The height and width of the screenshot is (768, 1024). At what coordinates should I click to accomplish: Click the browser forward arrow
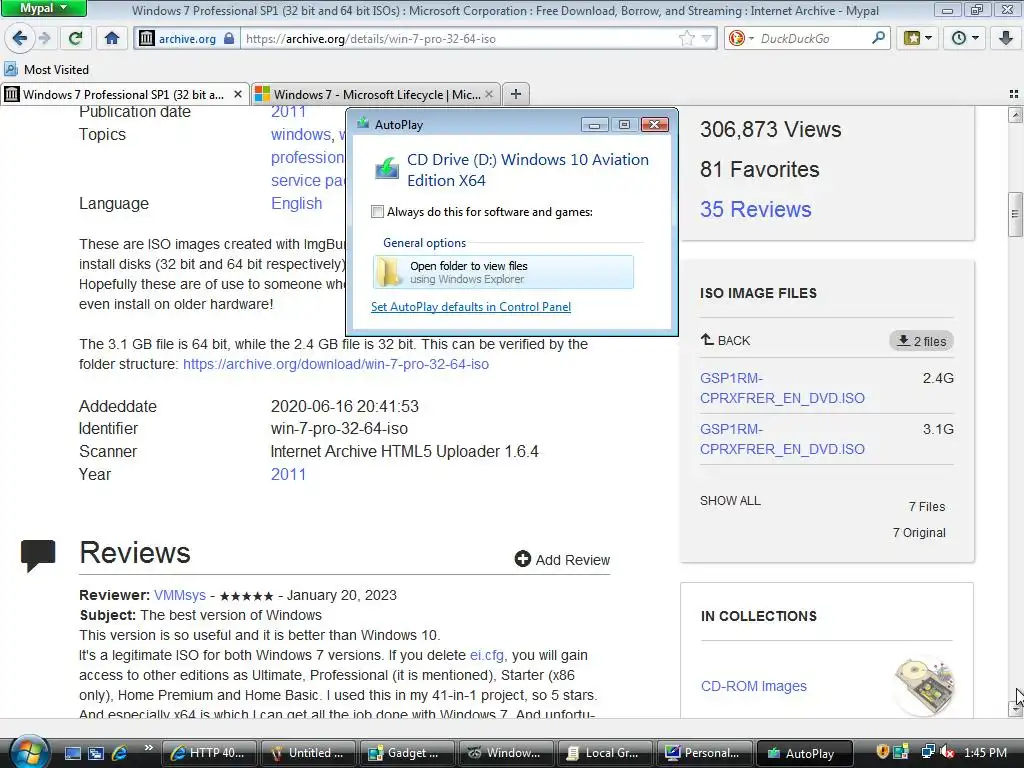pyautogui.click(x=44, y=39)
